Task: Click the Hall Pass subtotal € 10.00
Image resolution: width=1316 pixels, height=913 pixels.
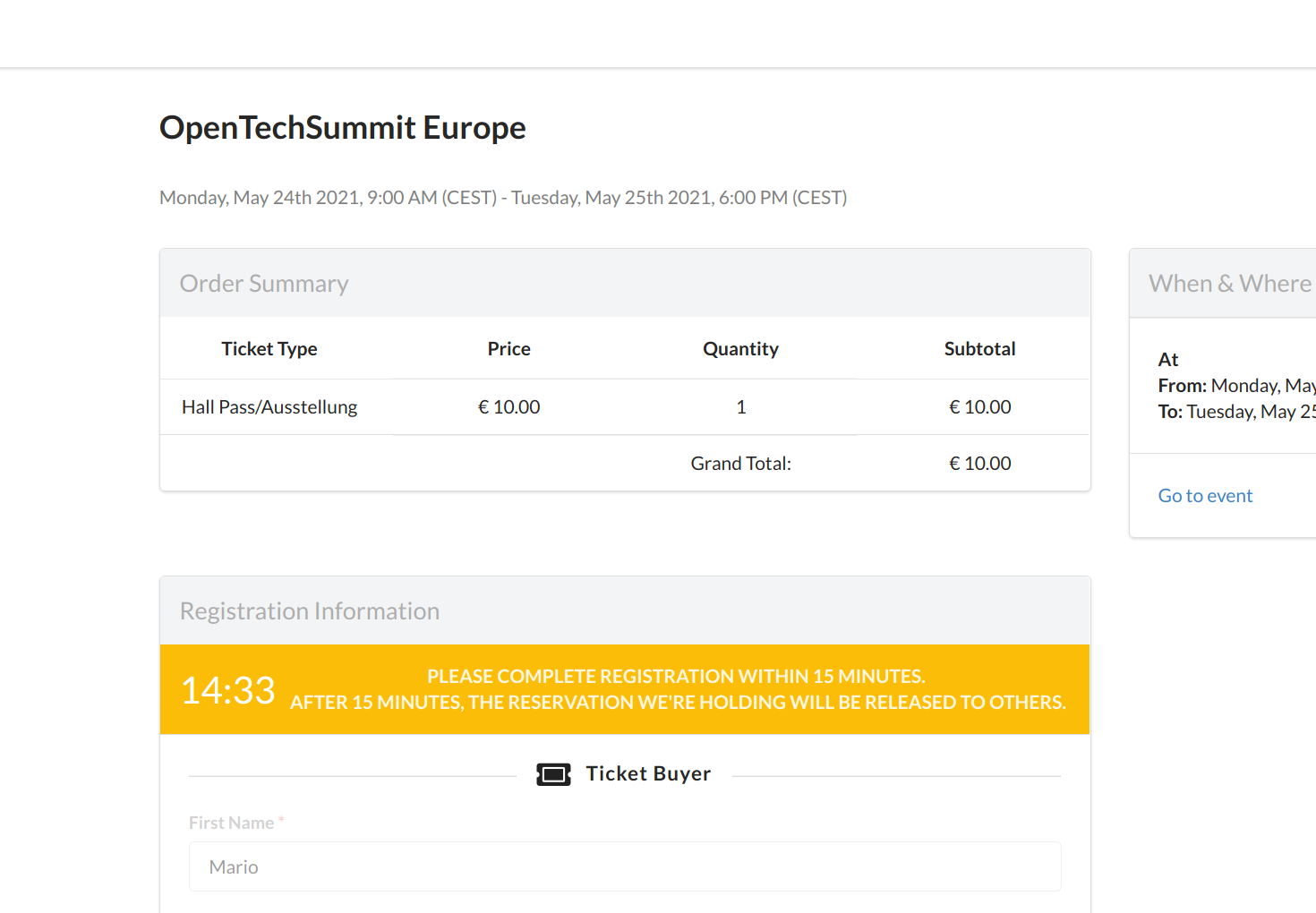Action: pos(980,407)
